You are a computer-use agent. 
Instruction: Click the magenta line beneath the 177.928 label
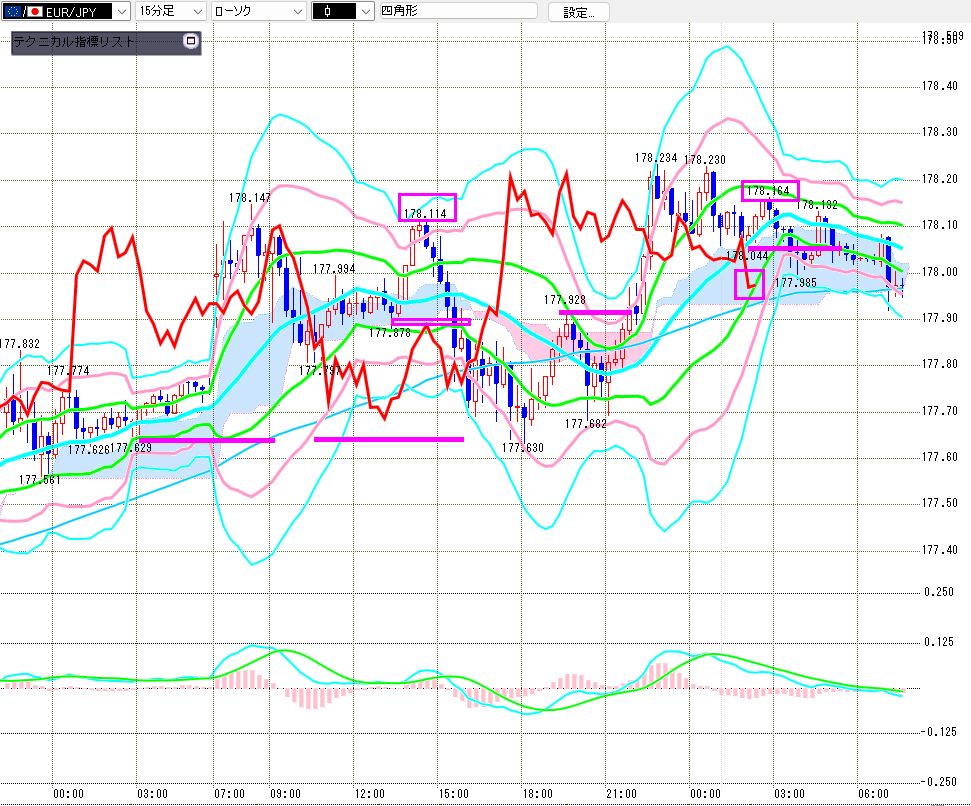[x=596, y=312]
